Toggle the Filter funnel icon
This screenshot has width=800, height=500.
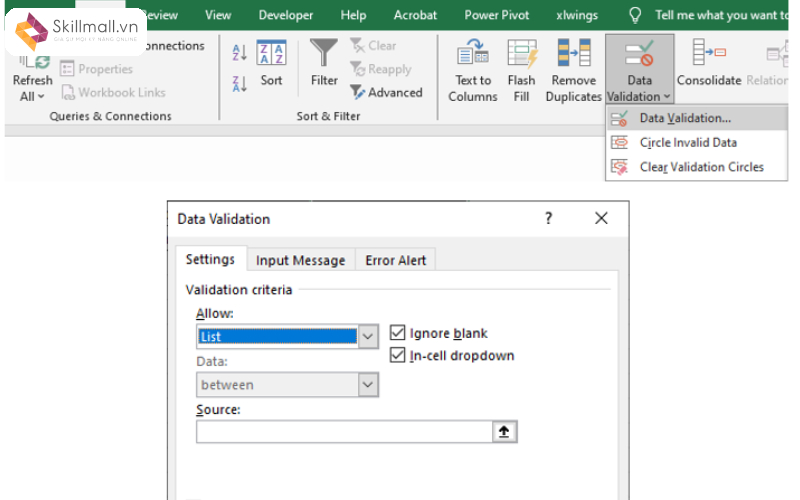pyautogui.click(x=324, y=63)
